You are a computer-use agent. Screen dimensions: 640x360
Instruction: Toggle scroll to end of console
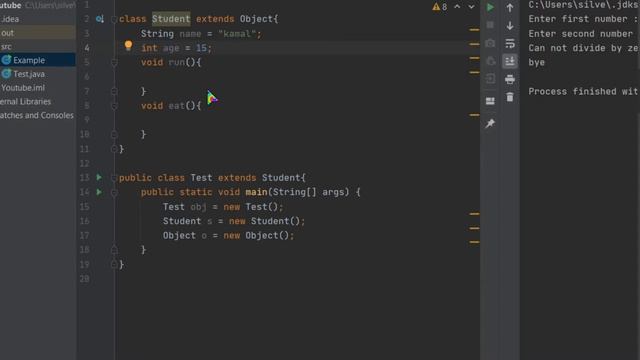(510, 61)
